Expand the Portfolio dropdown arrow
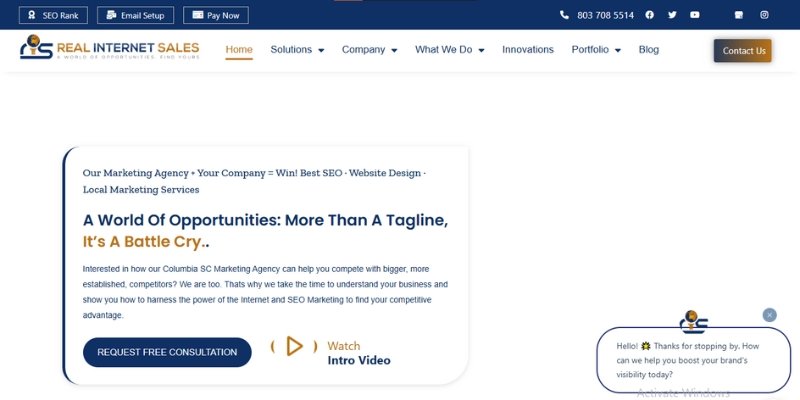Viewport: 800px width, 400px height. tap(618, 50)
